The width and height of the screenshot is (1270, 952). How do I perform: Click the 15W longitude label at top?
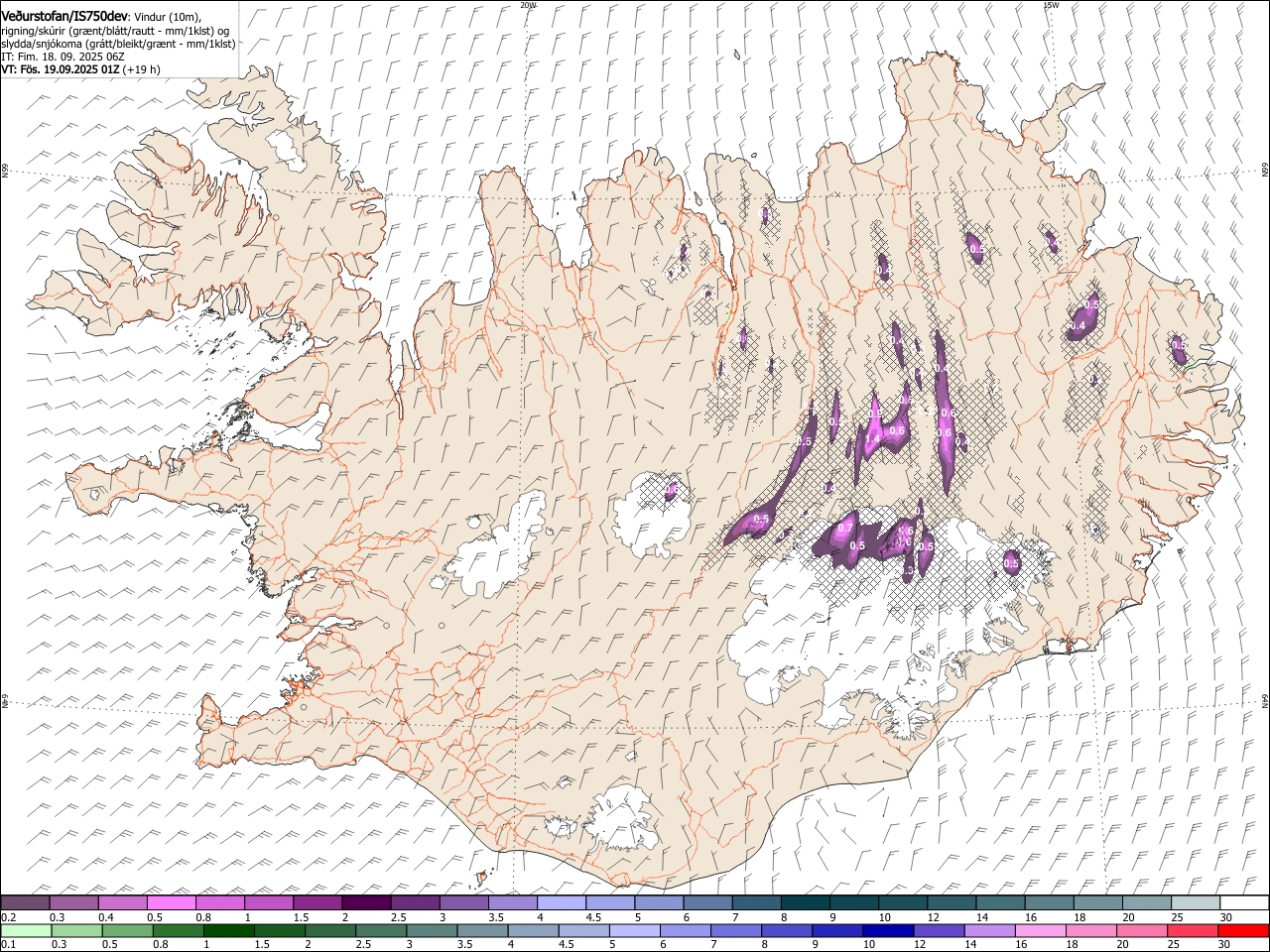tap(1051, 5)
